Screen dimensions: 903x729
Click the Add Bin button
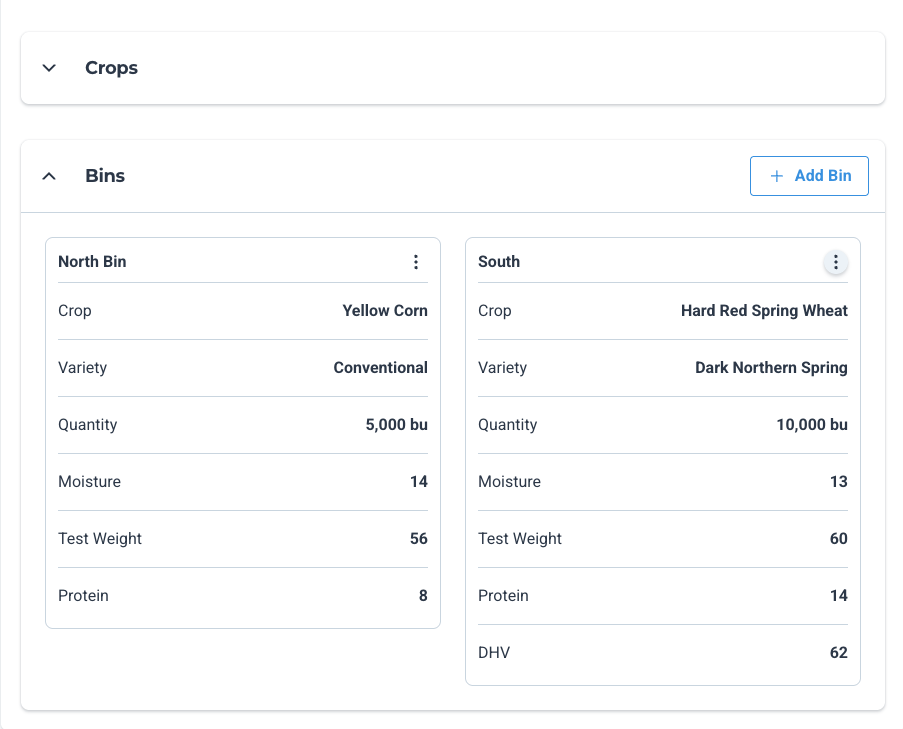pyautogui.click(x=809, y=176)
